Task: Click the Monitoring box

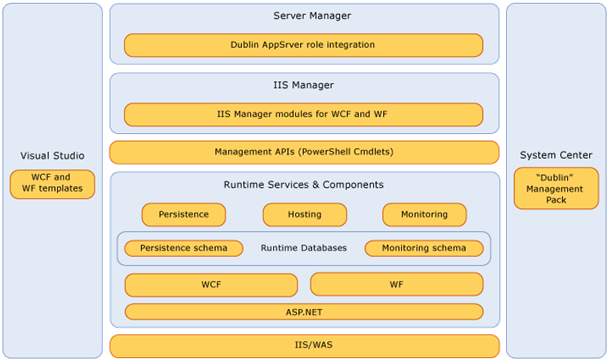Action: click(424, 214)
